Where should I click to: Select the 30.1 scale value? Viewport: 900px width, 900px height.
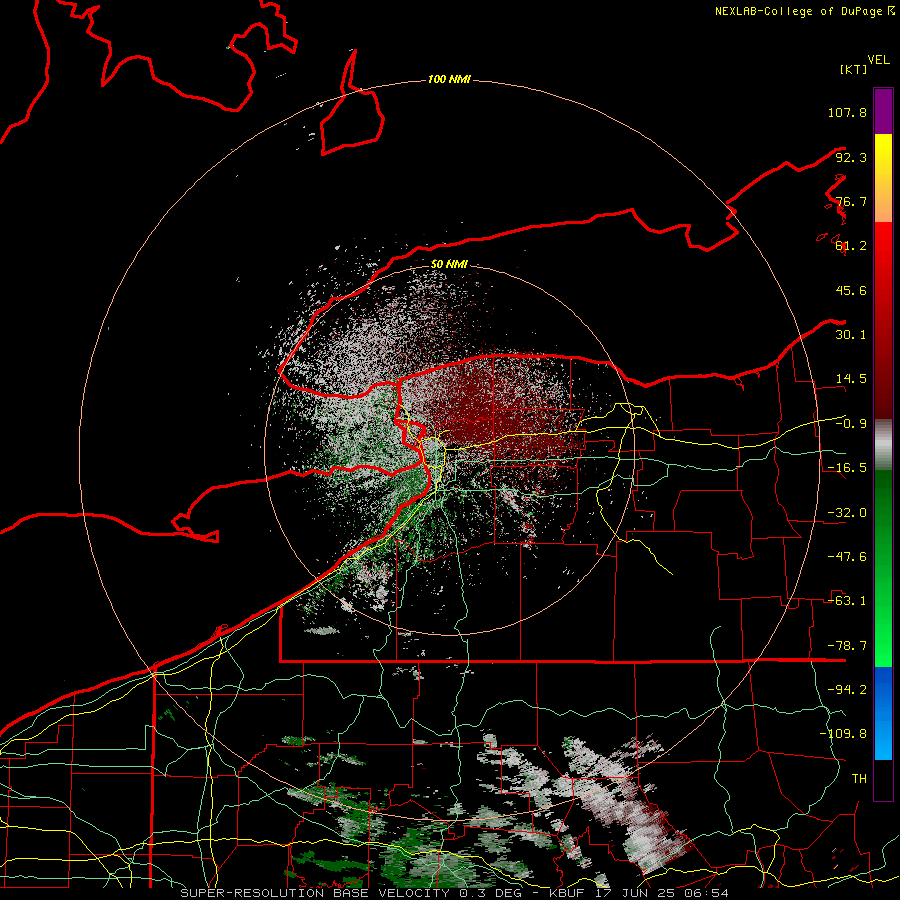[x=851, y=335]
